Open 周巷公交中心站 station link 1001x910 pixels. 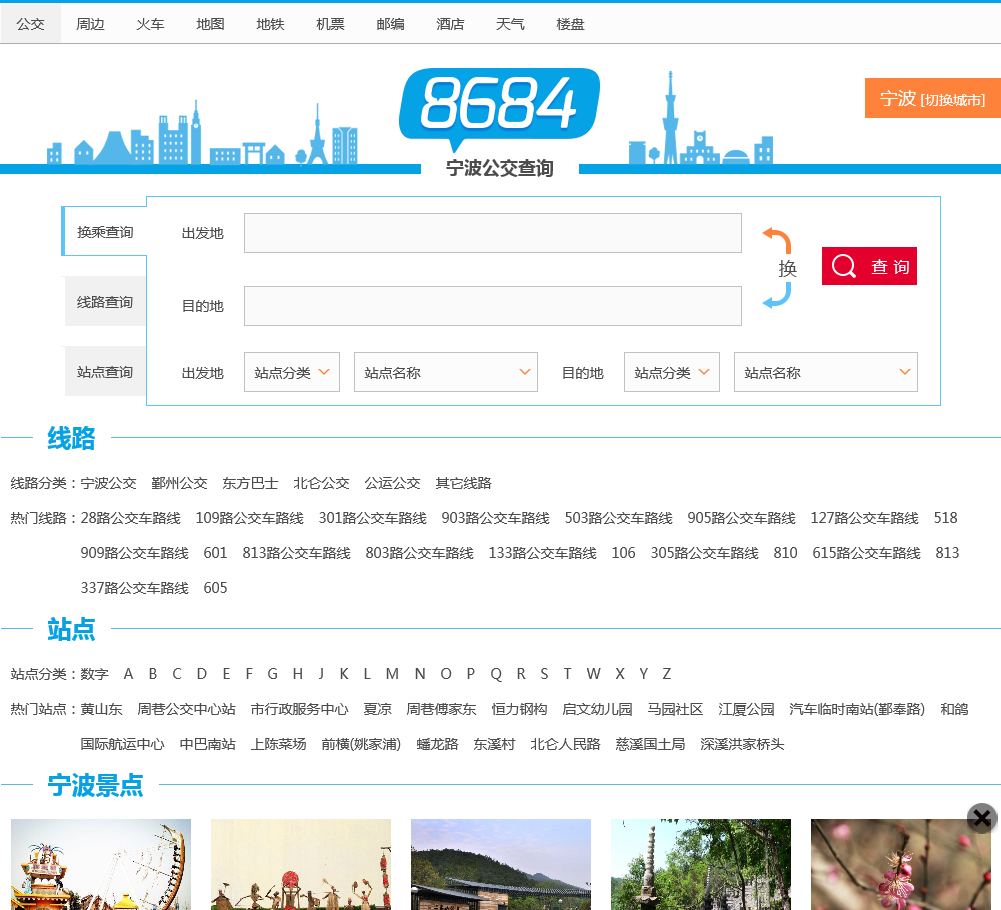[186, 709]
